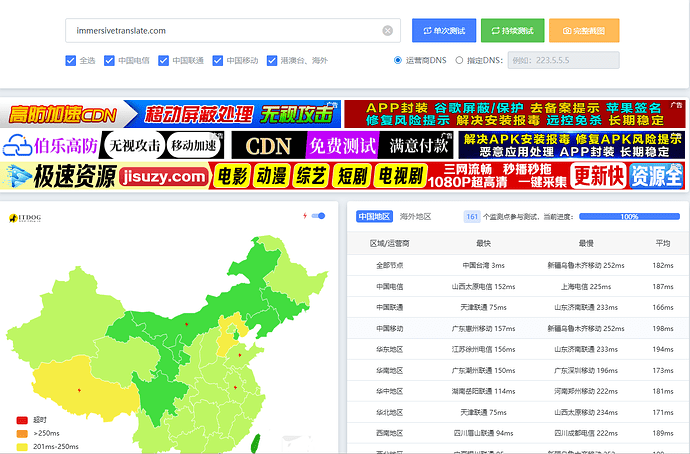The image size is (690, 454).
Task: Open the 伯乐高防 banner ad
Action: [x=112, y=145]
